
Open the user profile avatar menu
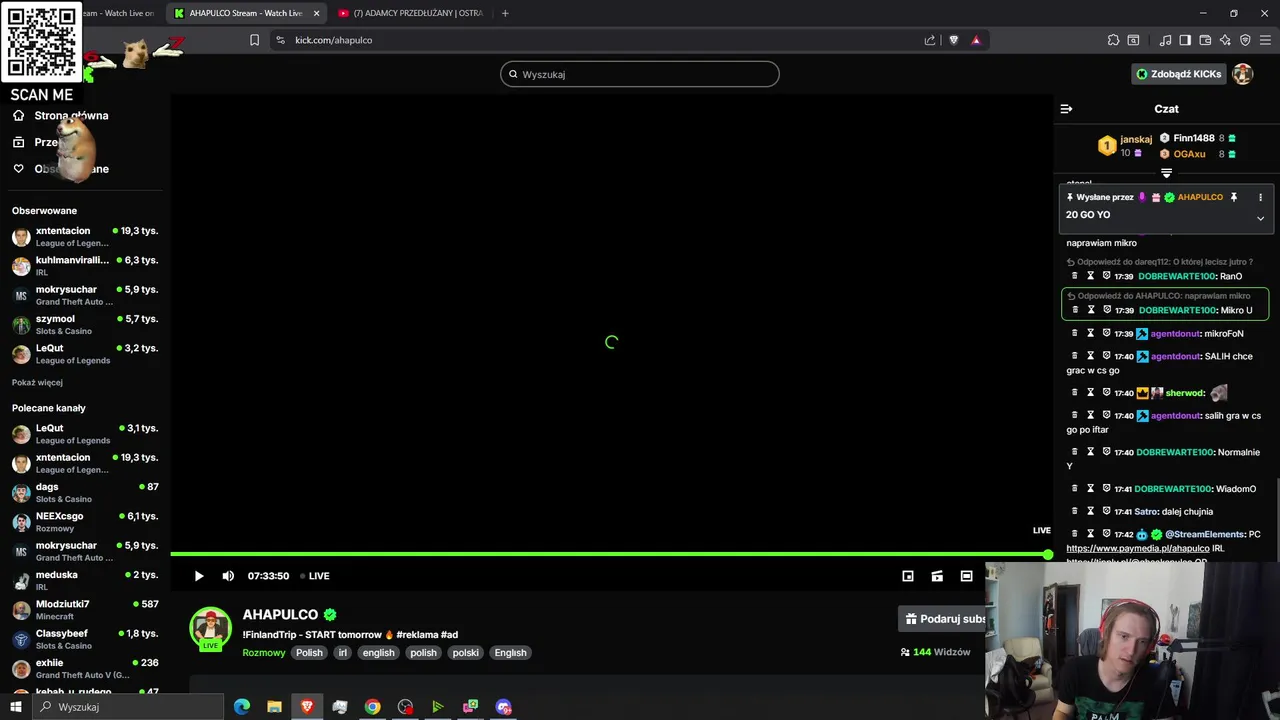[1243, 74]
